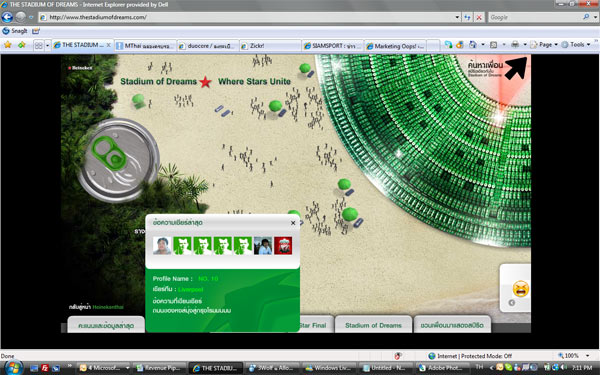Click the Add to Favorites icon
Viewport: 600px width, 375px height.
pos(21,45)
